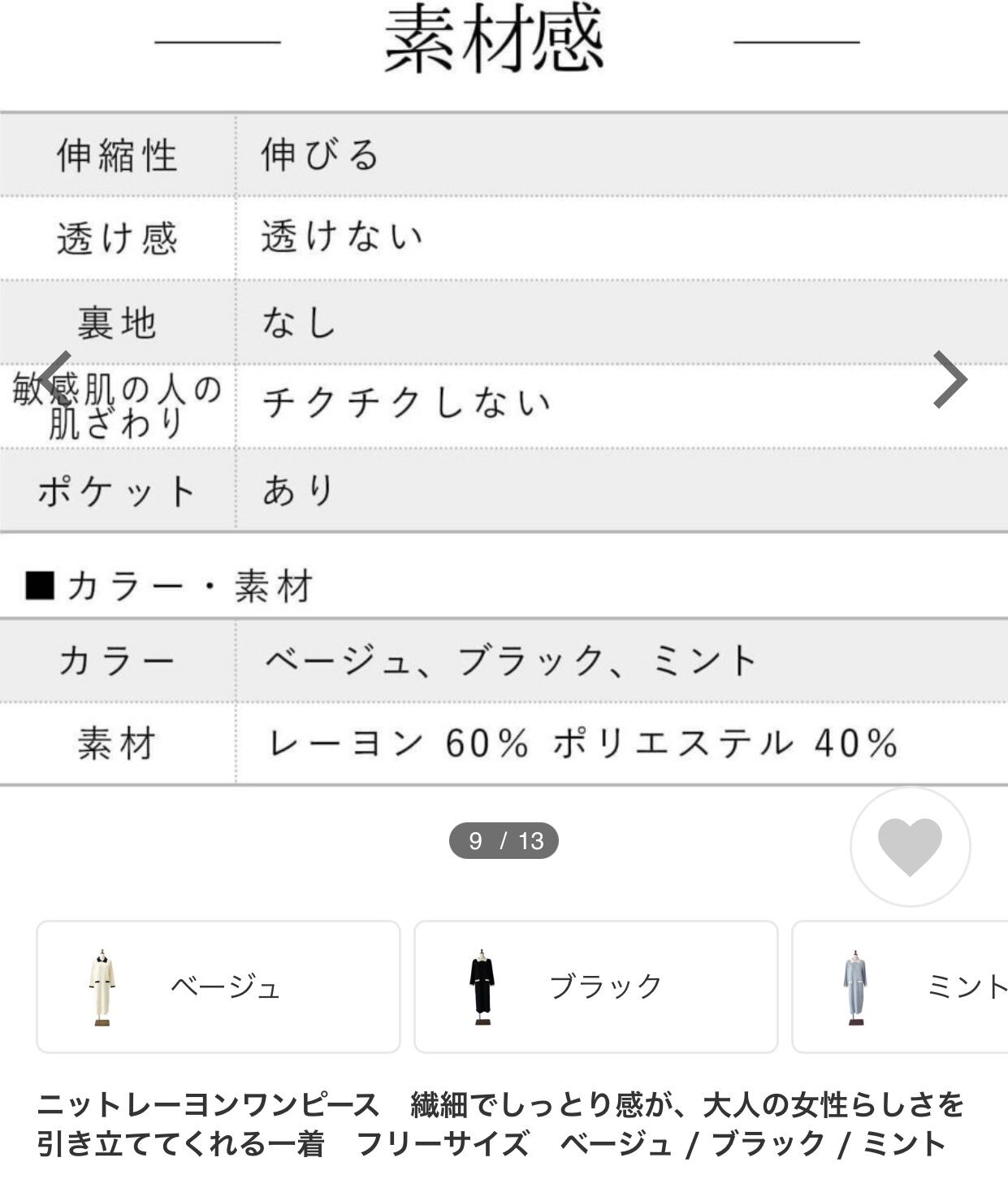Choose the ブラック color option
The height and width of the screenshot is (1188, 1008).
pyautogui.click(x=606, y=986)
